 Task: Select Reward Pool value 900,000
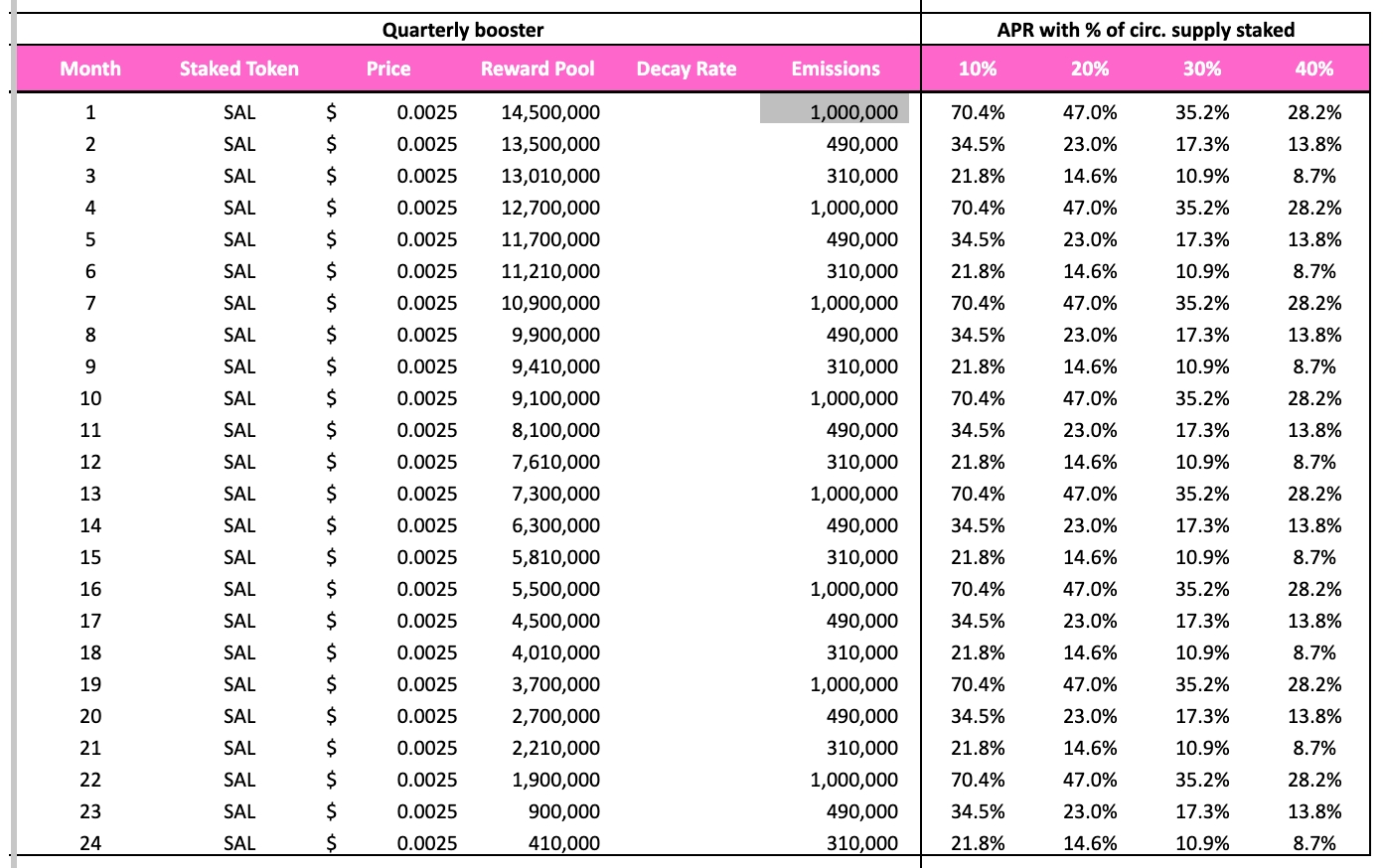[x=563, y=811]
